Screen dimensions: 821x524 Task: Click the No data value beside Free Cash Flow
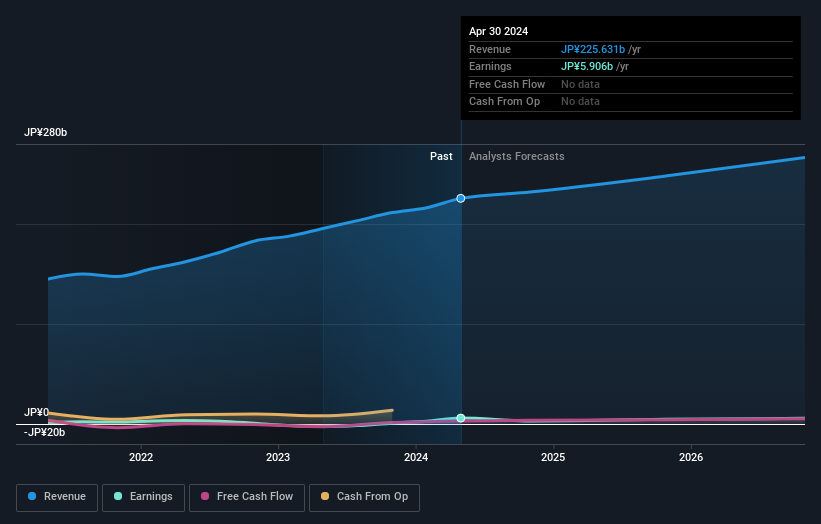pos(580,84)
